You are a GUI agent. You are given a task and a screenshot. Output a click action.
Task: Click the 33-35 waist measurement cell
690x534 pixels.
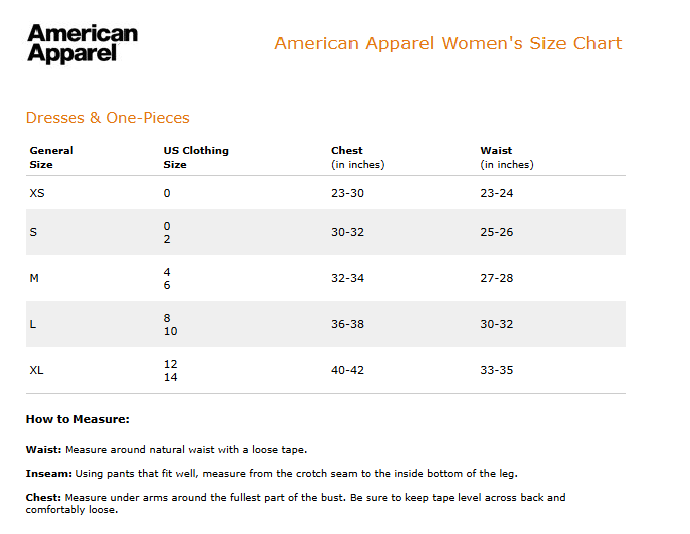(496, 370)
